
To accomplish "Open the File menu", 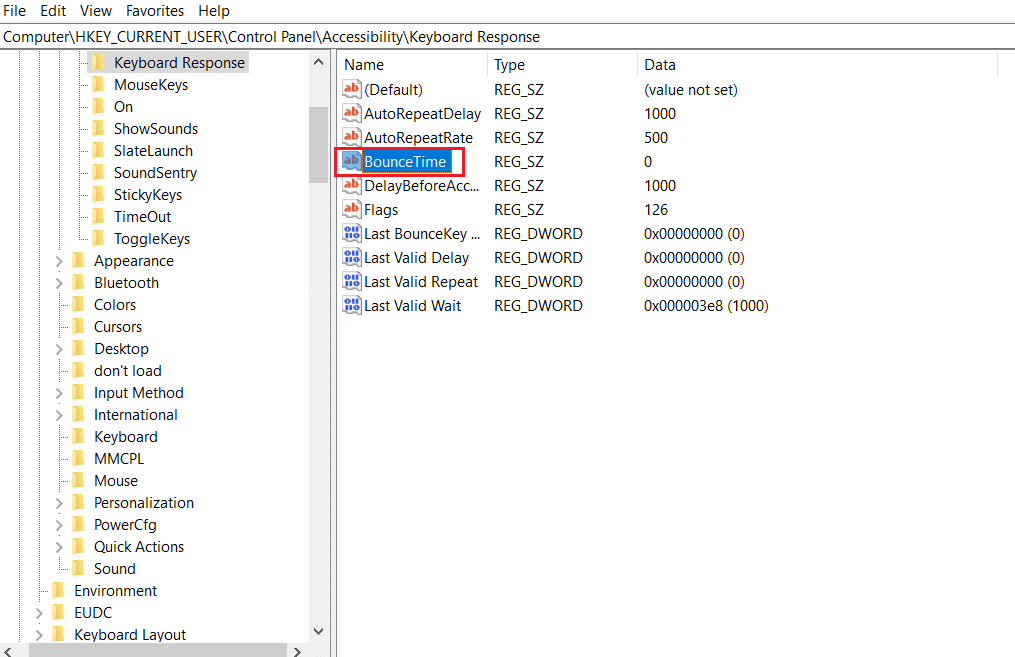I will (x=14, y=11).
